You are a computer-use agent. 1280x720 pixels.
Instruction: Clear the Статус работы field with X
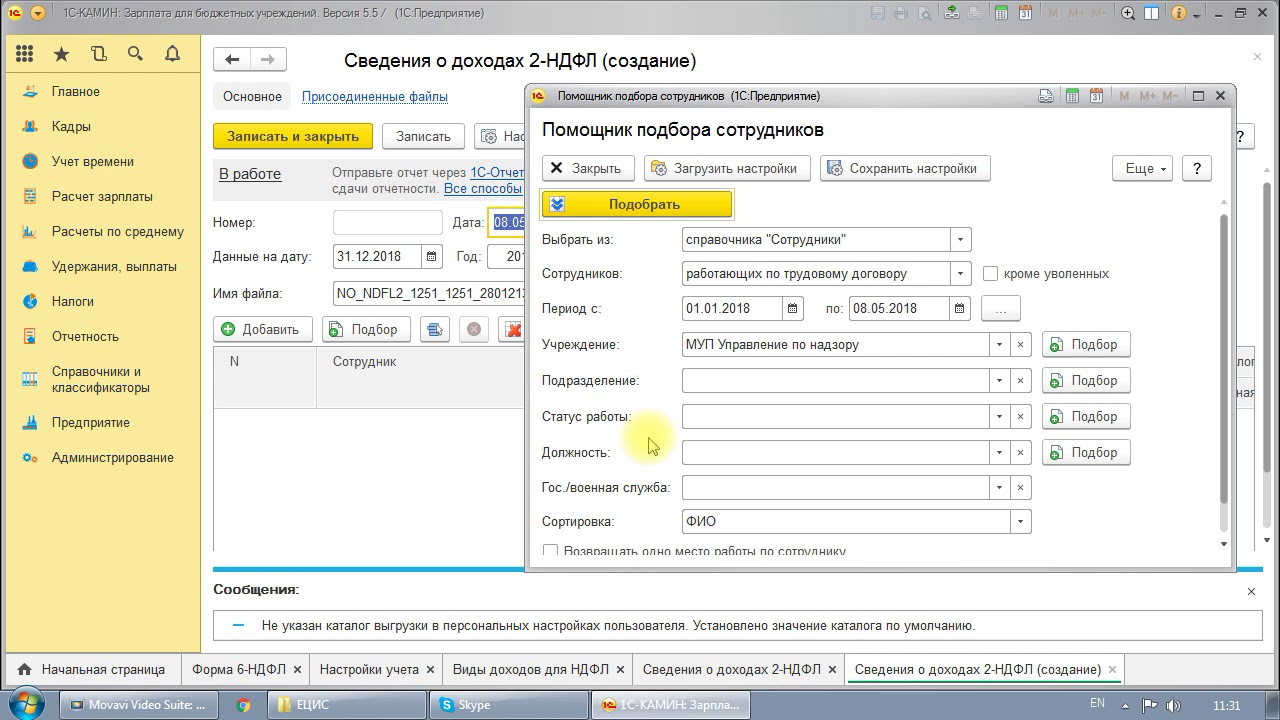tap(1020, 417)
